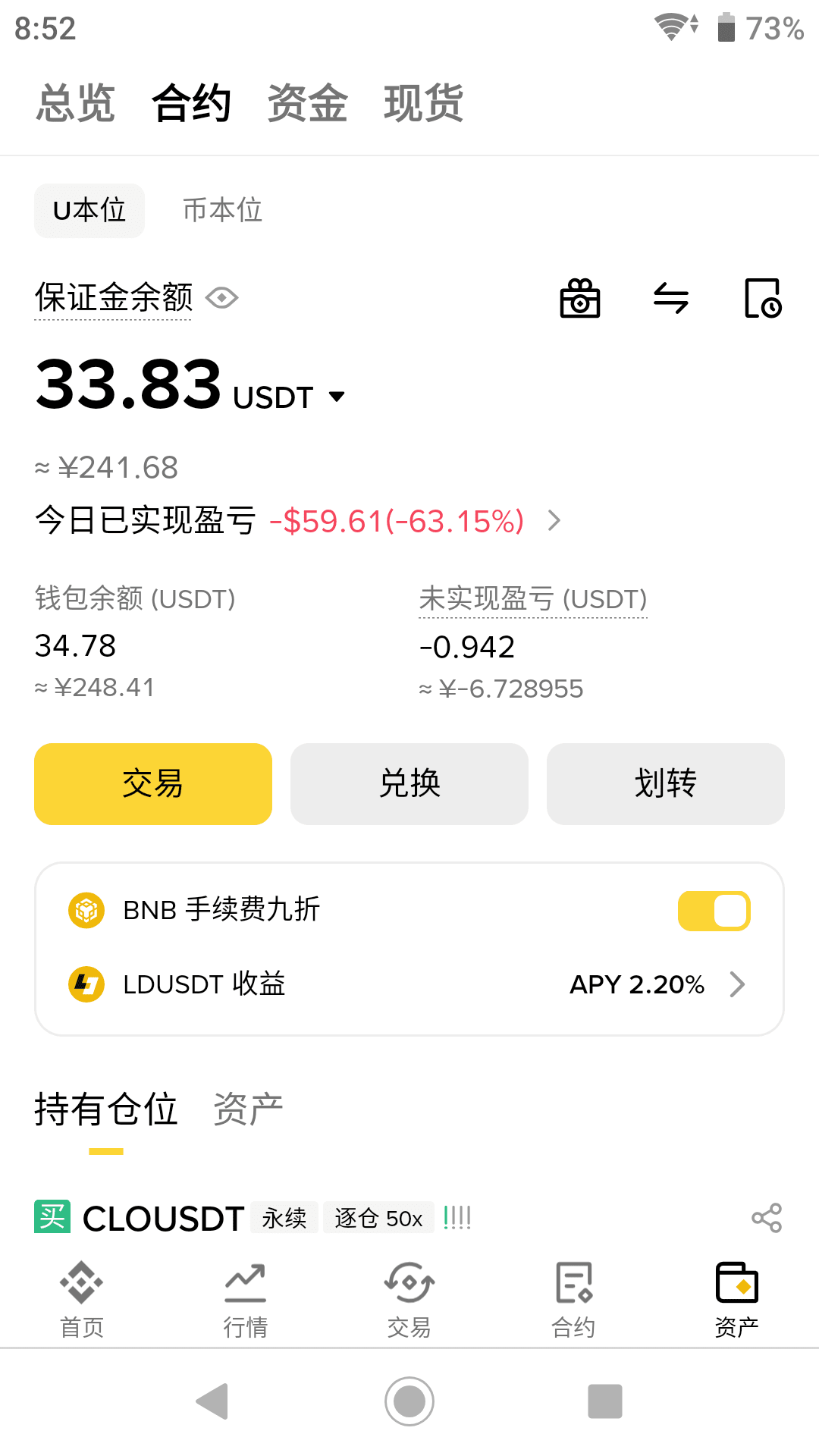Image resolution: width=819 pixels, height=1456 pixels.
Task: Open the 行情 markets icon
Action: pyautogui.click(x=245, y=1298)
